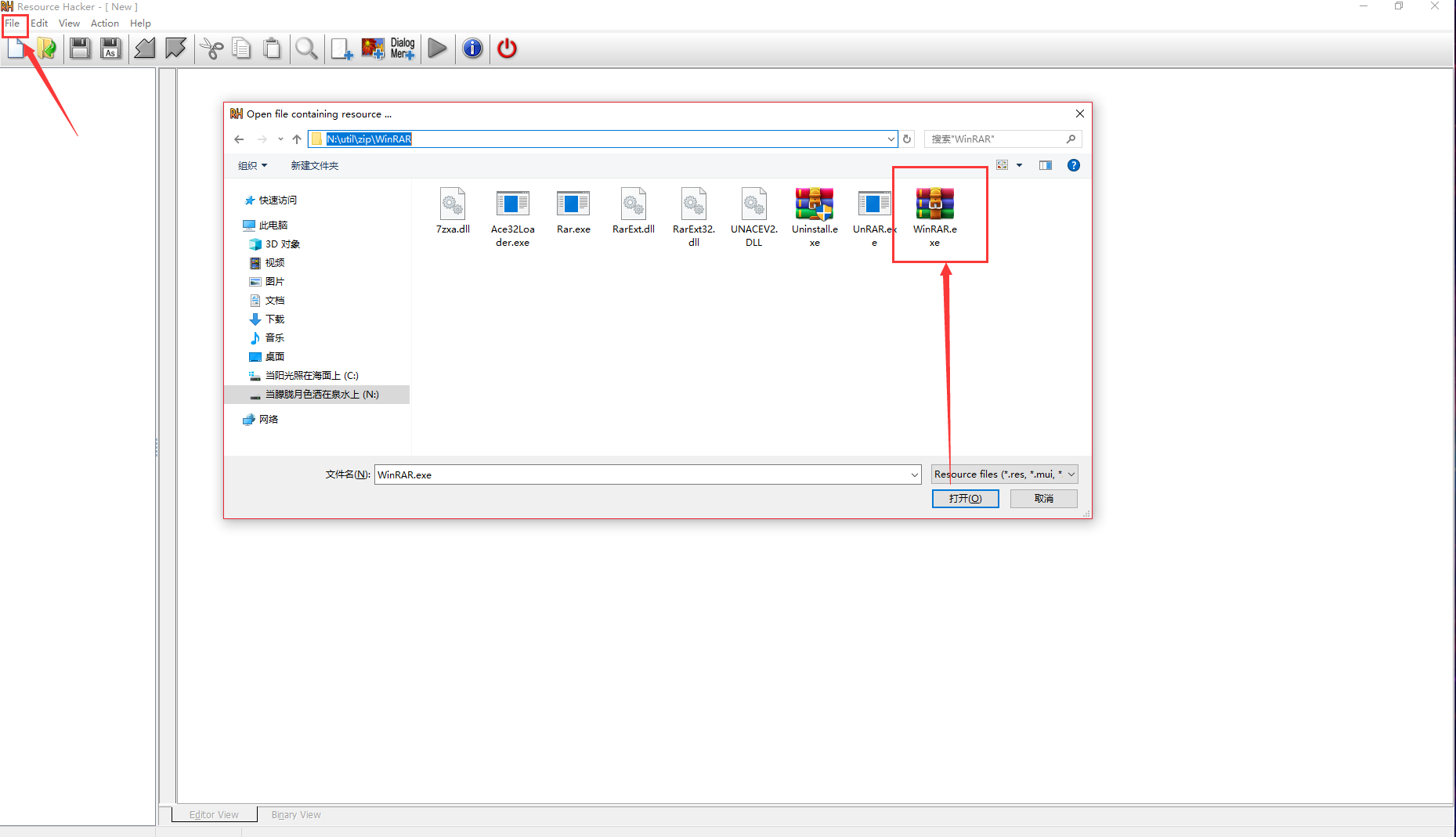Select the 7zxa.dll file
This screenshot has width=1456, height=837.
coord(453,211)
